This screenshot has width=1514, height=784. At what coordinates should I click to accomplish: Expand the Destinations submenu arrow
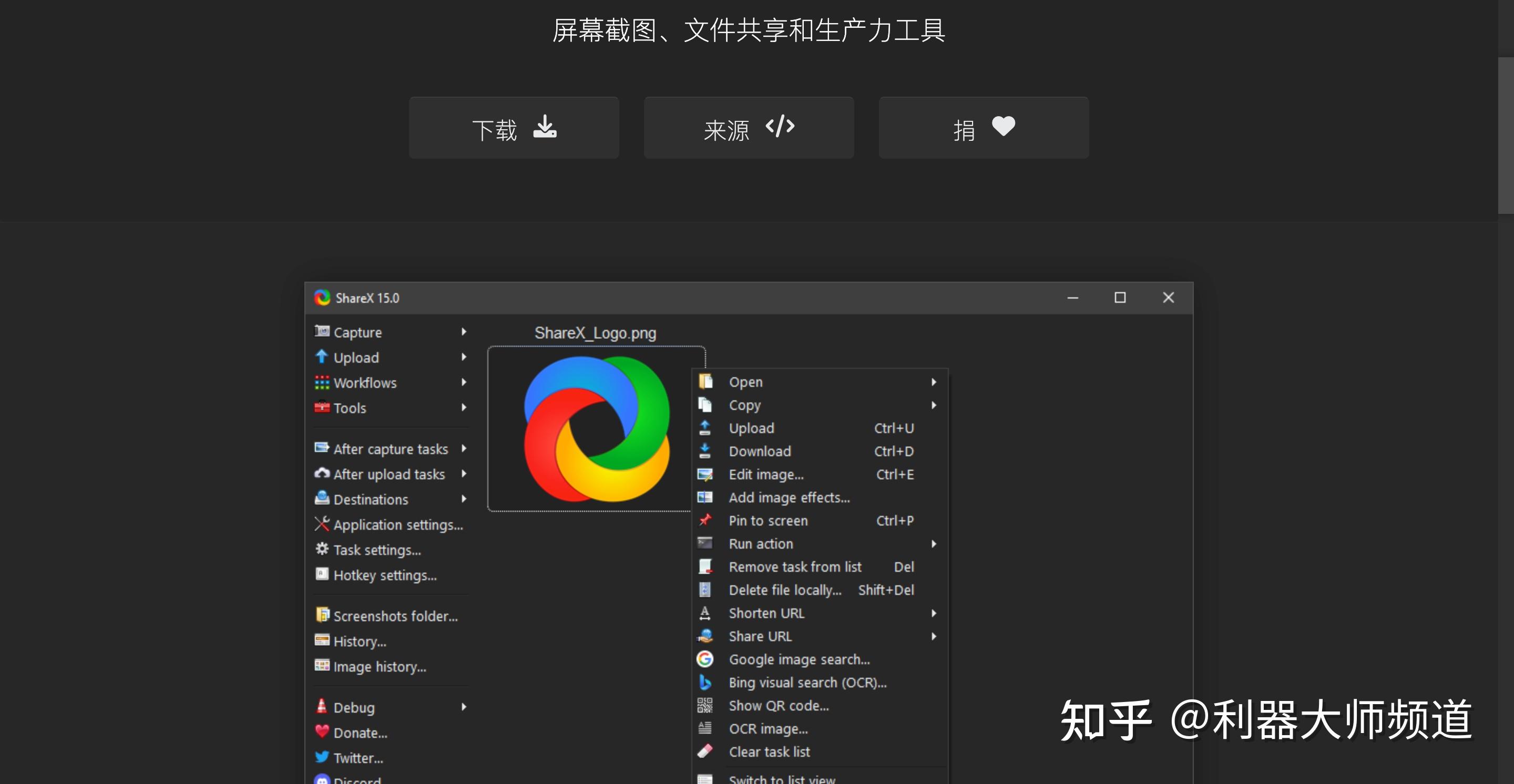tap(464, 499)
